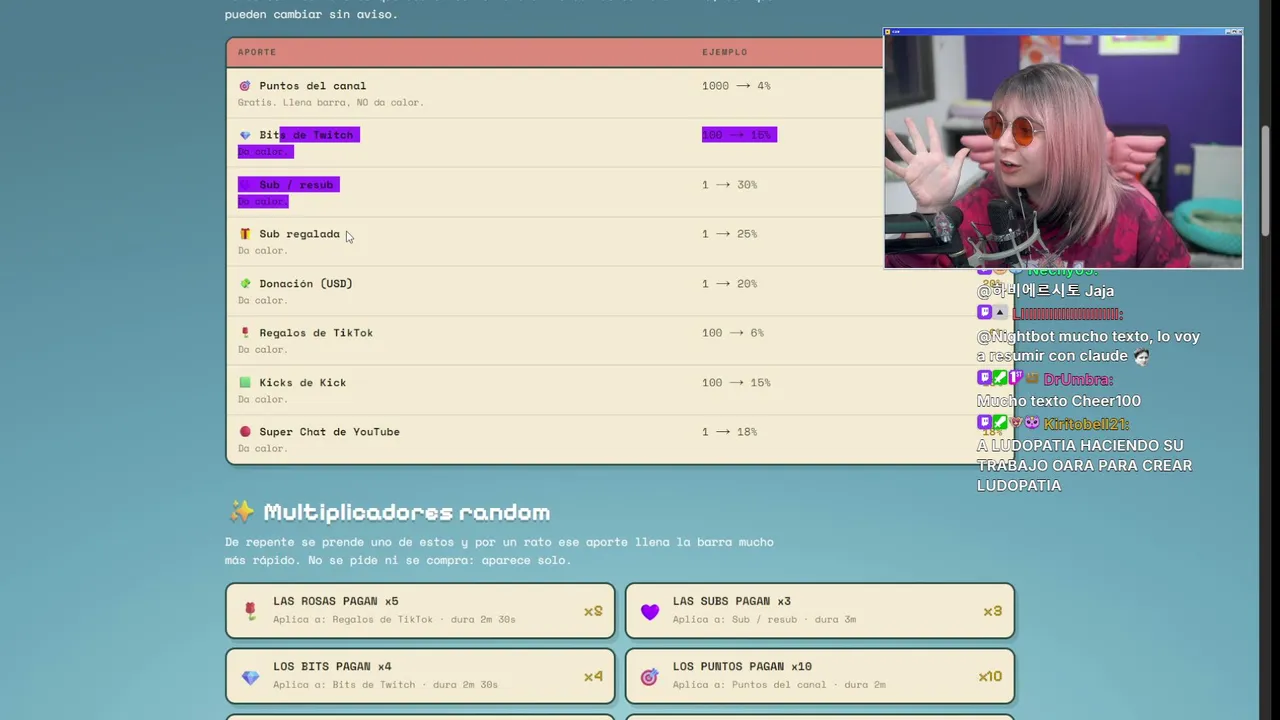Click the DrUmbra username in chat
This screenshot has height=720, width=1280.
click(x=1078, y=380)
